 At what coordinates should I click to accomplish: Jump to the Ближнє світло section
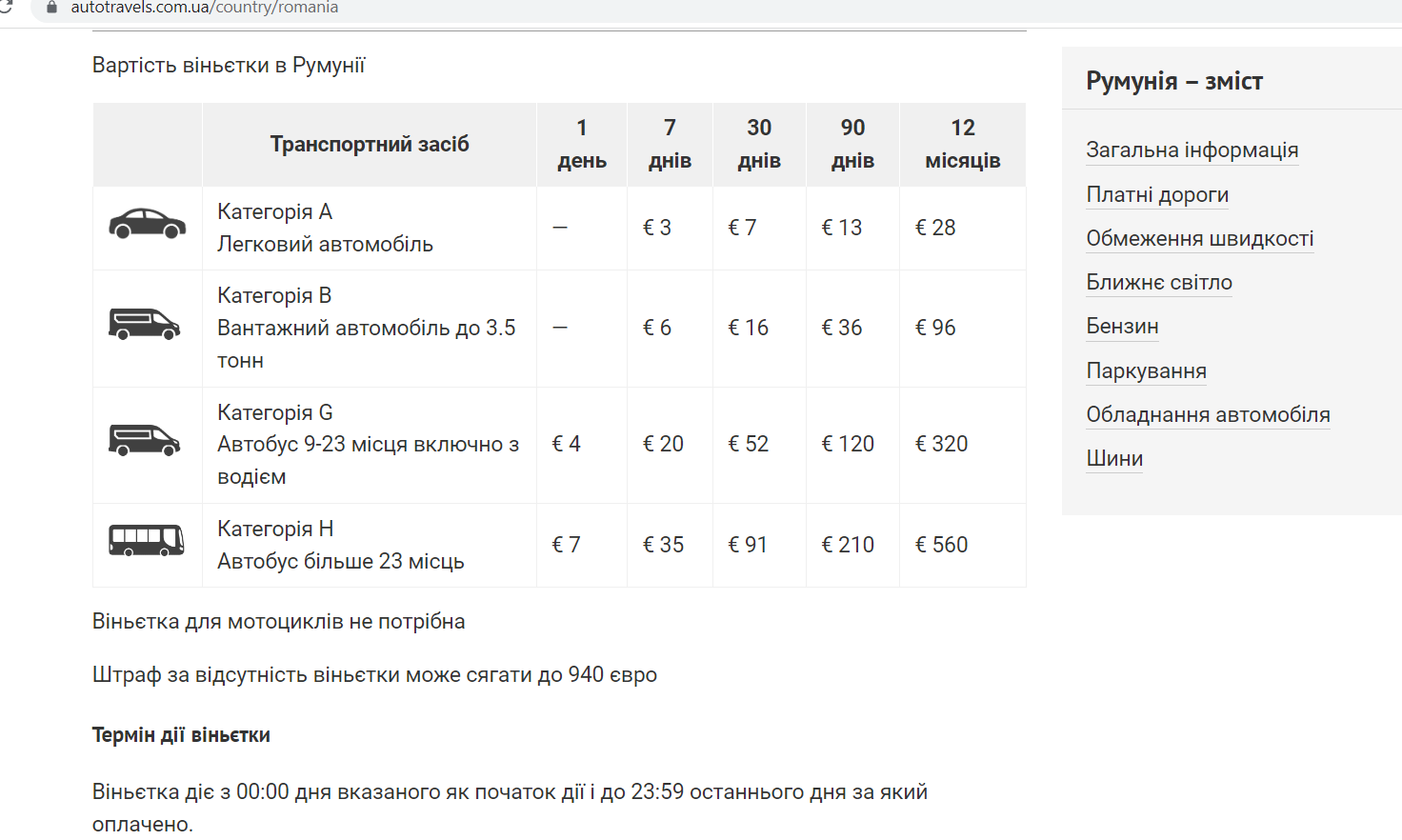click(x=1159, y=283)
